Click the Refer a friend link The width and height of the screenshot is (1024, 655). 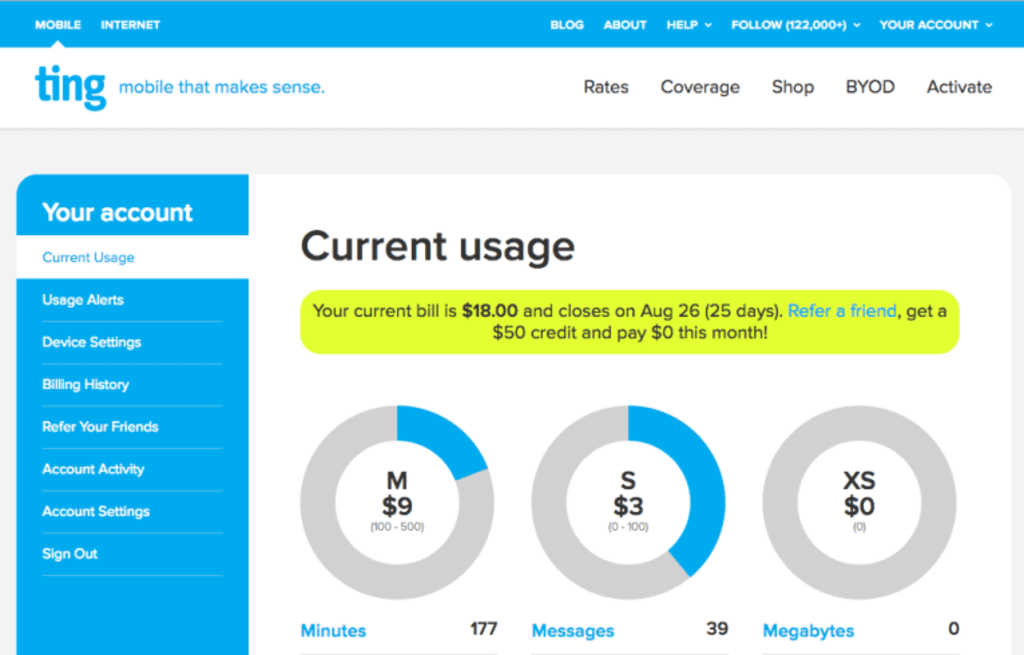(842, 311)
